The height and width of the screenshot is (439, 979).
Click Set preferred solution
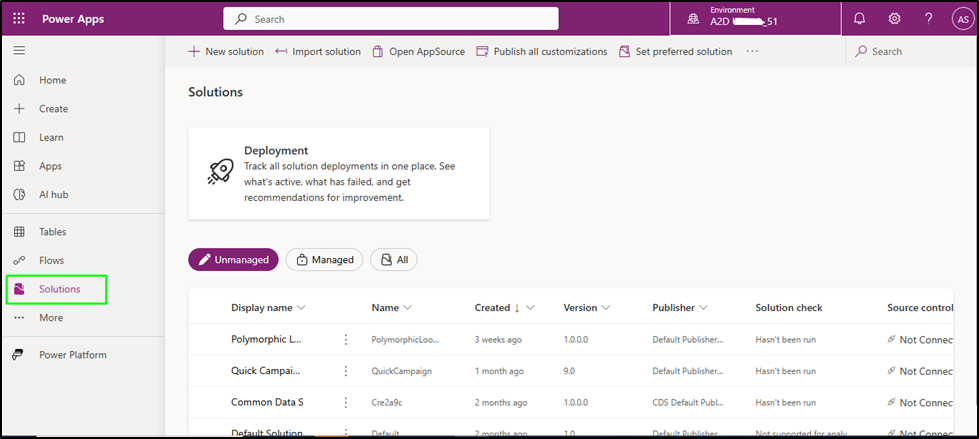676,52
